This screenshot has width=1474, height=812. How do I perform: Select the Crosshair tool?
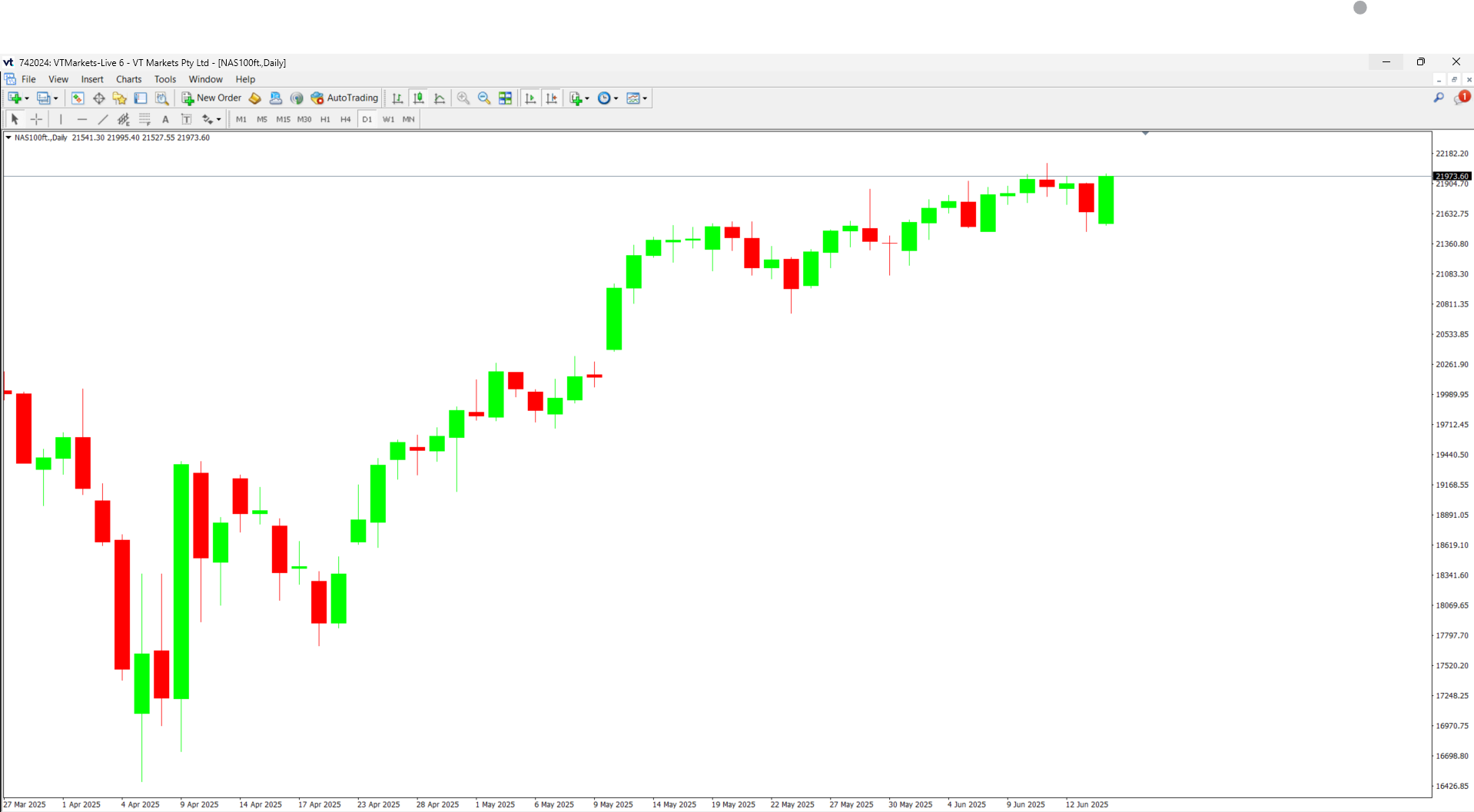tap(36, 119)
